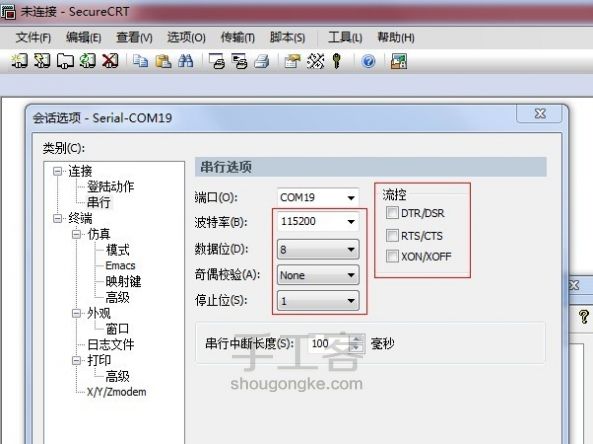593x444 pixels.
Task: Click the SecureCRT application icon in title bar
Action: pyautogui.click(x=8, y=12)
